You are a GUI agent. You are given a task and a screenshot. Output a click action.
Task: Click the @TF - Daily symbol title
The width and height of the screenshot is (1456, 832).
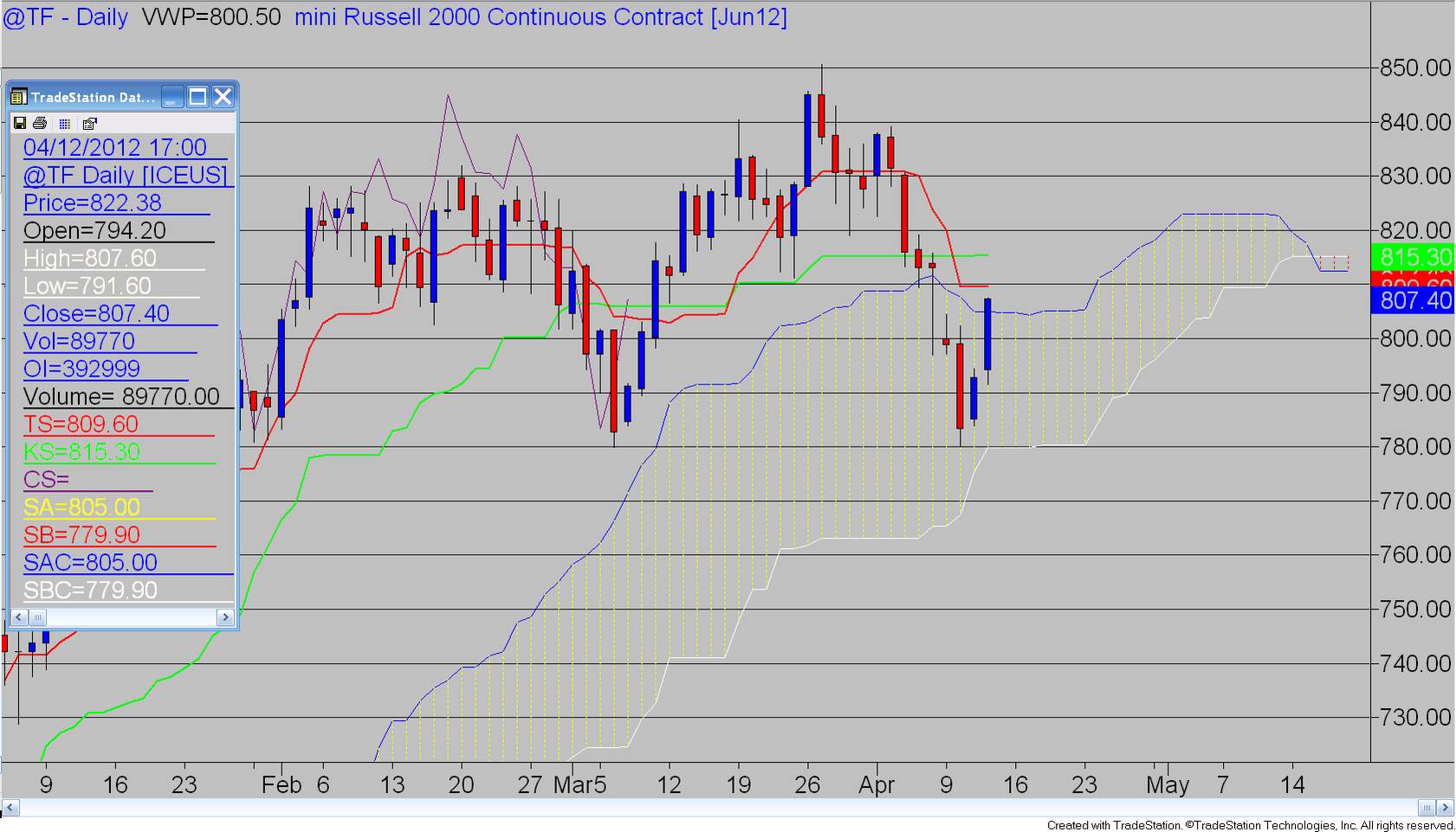tap(65, 17)
